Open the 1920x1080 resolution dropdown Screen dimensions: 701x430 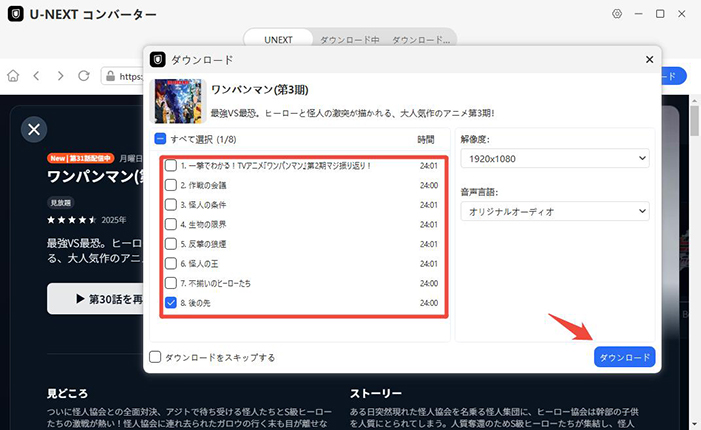[x=555, y=159]
